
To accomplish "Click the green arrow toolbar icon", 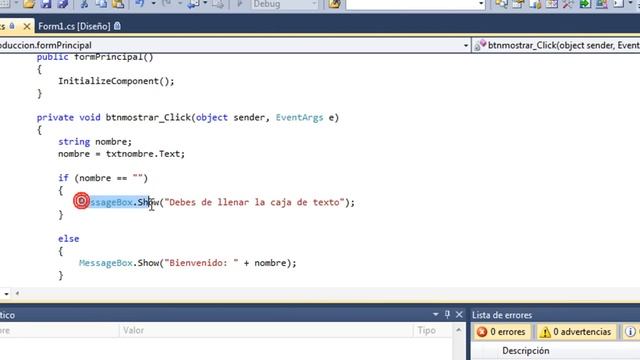I will click(x=585, y=4).
